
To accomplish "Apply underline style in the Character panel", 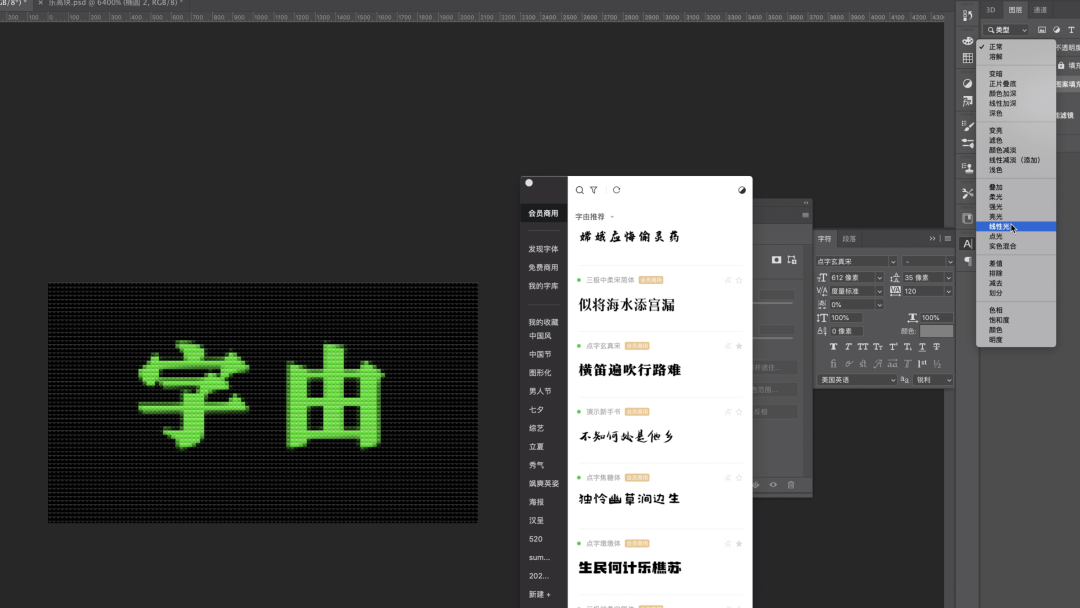I will (x=921, y=347).
